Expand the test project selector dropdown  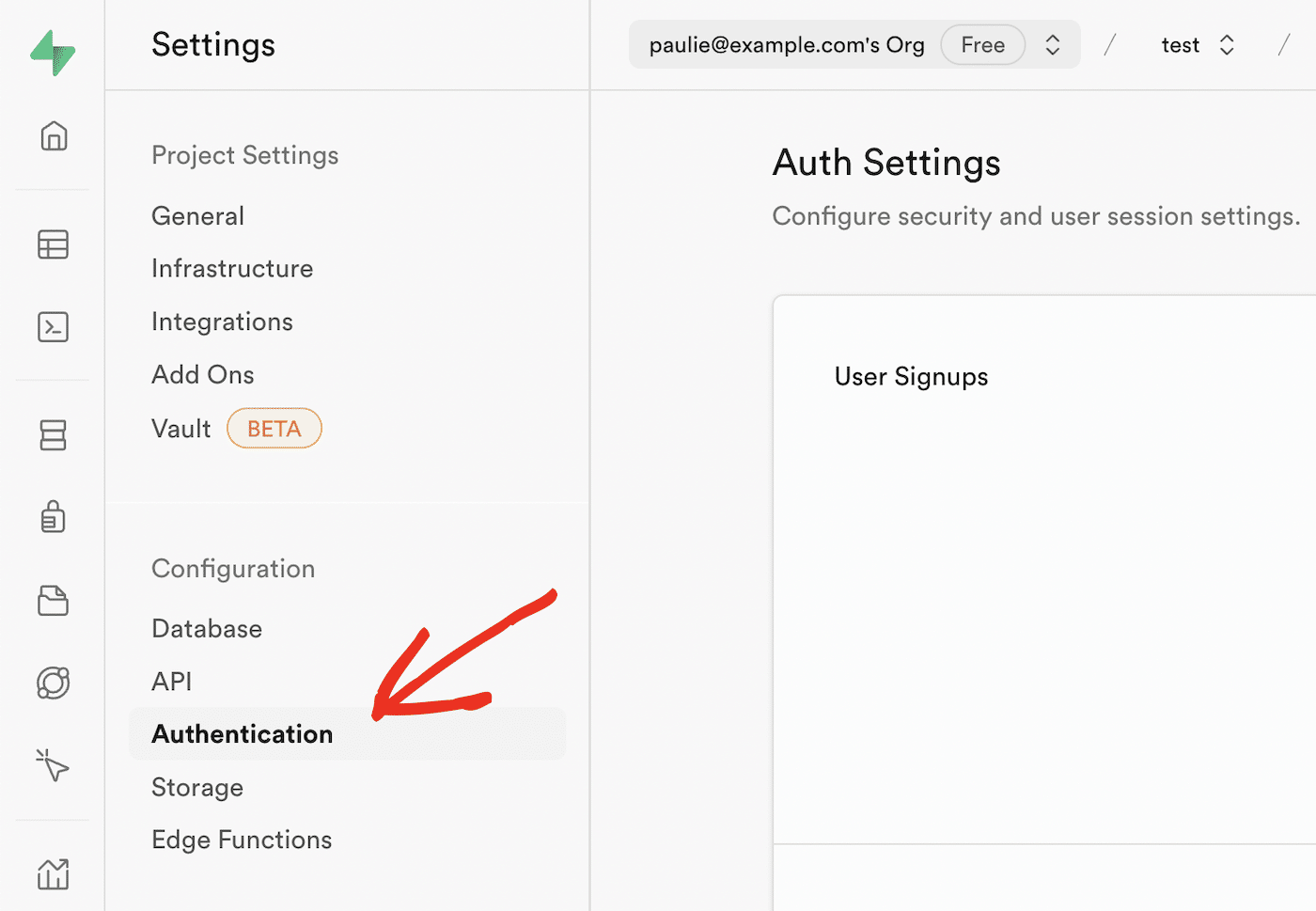[x=1227, y=44]
